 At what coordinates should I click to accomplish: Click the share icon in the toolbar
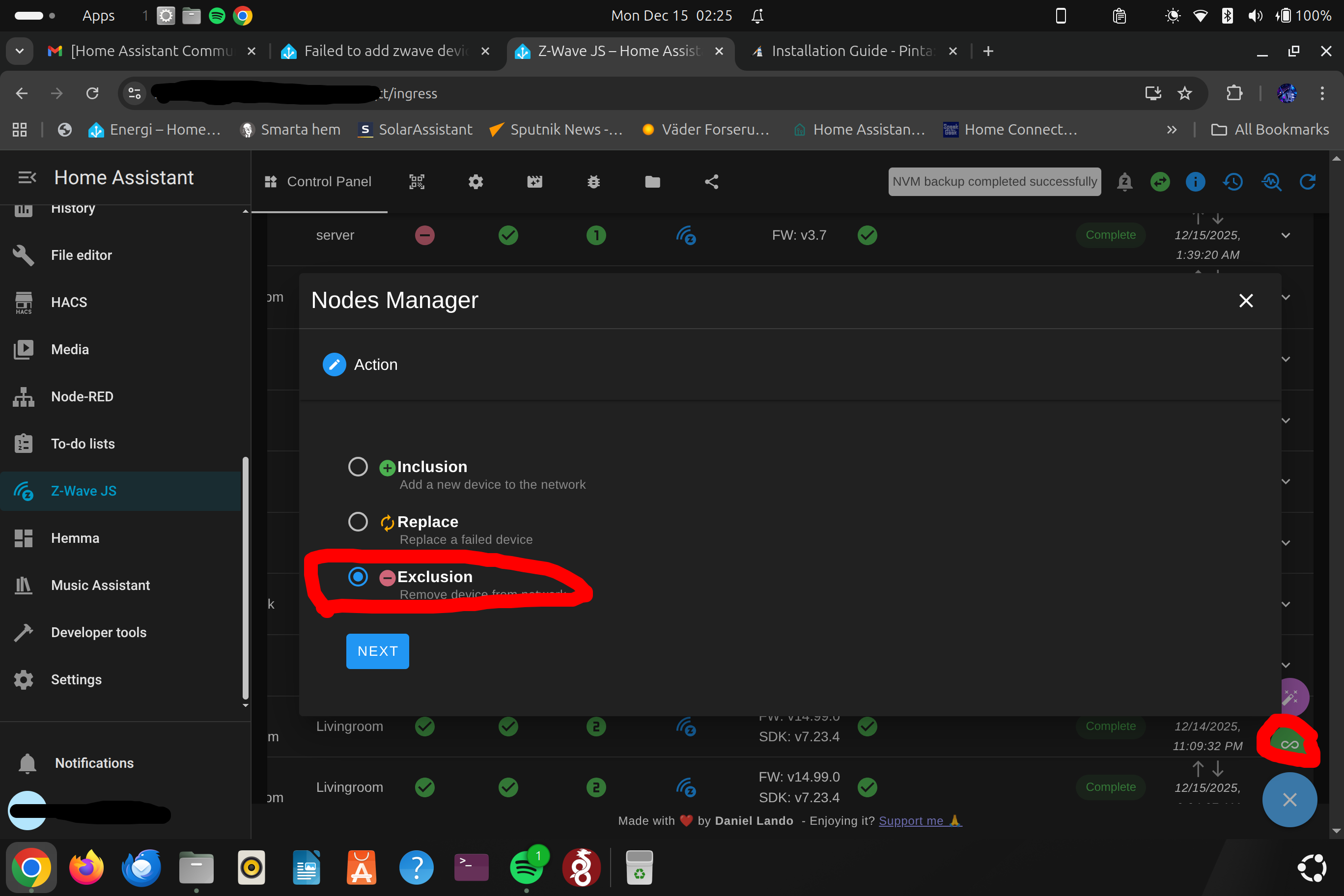point(712,182)
